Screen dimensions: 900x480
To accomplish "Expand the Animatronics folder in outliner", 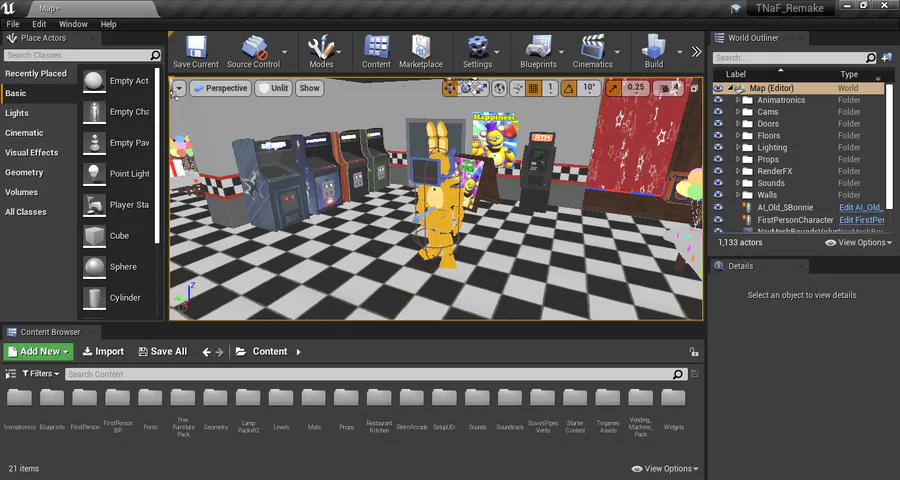I will point(738,100).
